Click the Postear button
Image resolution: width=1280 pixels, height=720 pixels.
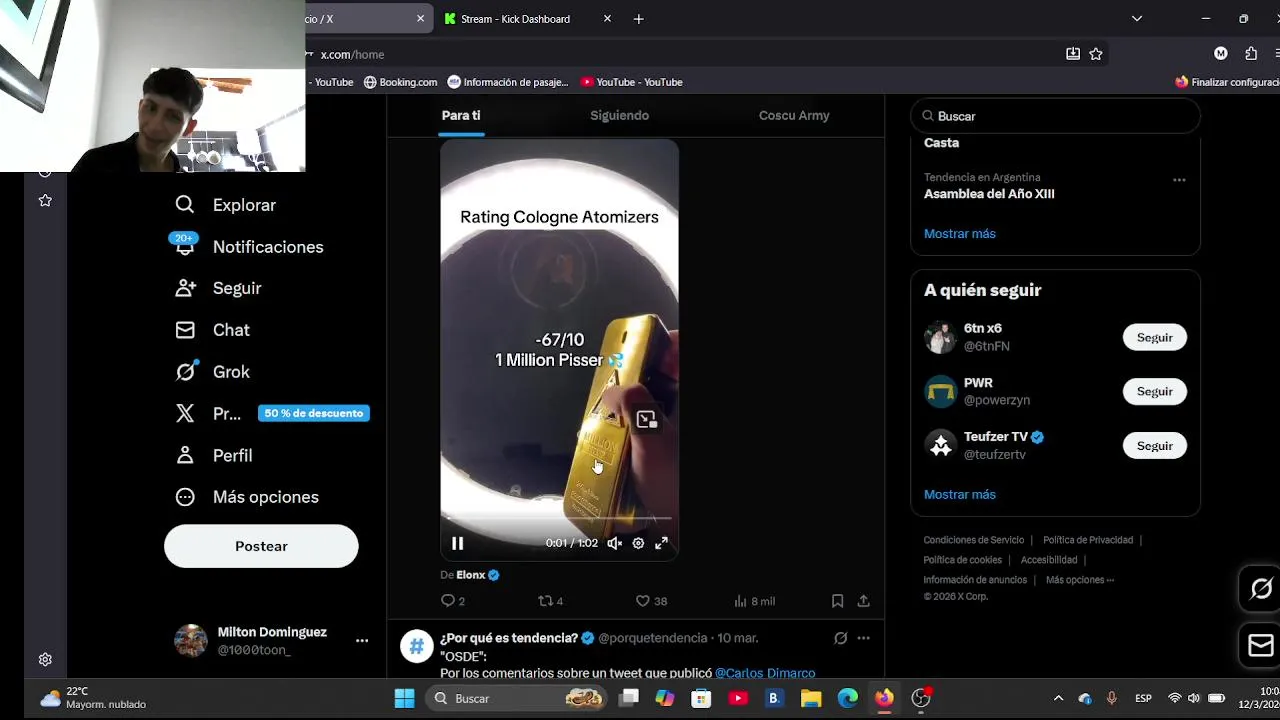[261, 546]
